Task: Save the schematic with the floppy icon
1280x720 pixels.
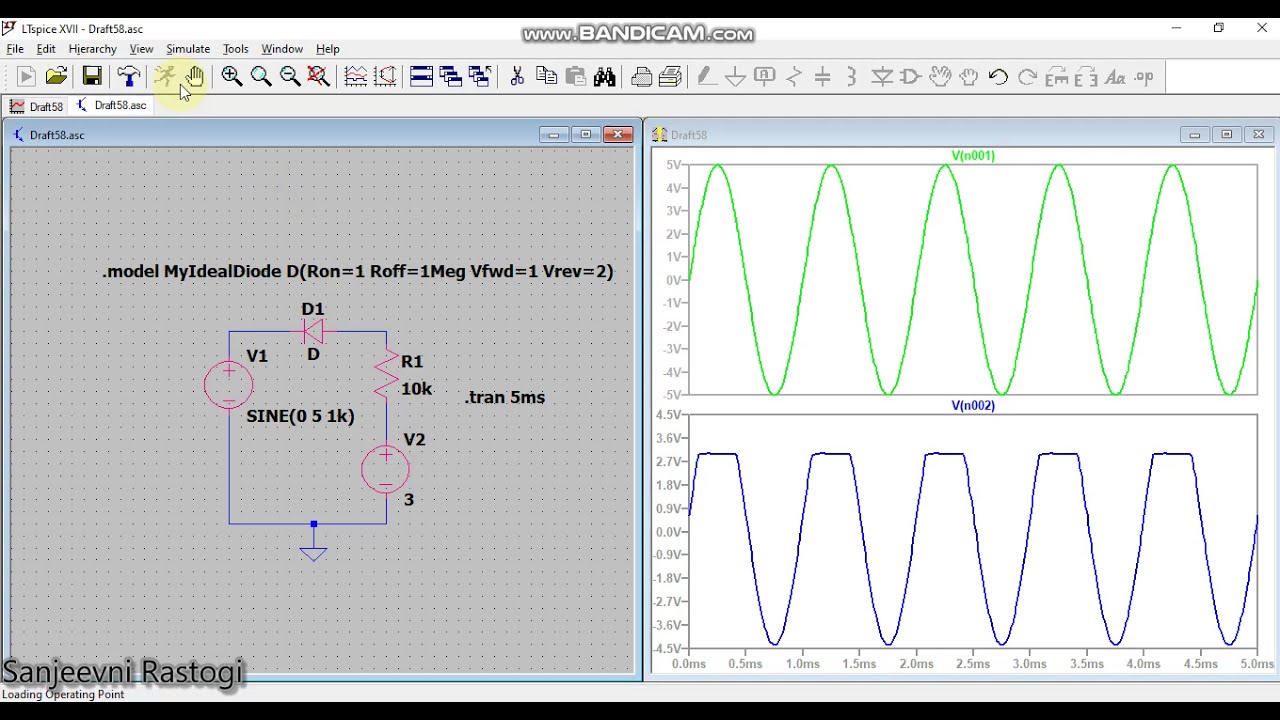Action: click(x=92, y=76)
